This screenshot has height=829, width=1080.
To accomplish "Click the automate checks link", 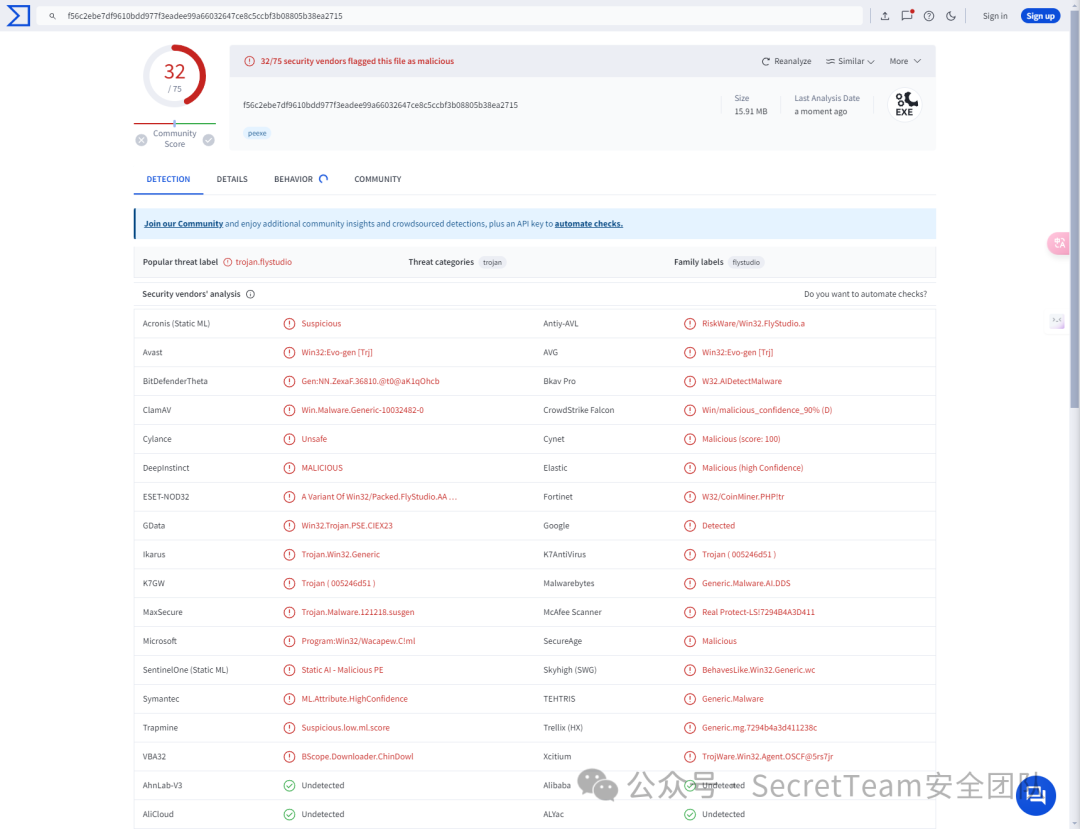I will pos(588,224).
